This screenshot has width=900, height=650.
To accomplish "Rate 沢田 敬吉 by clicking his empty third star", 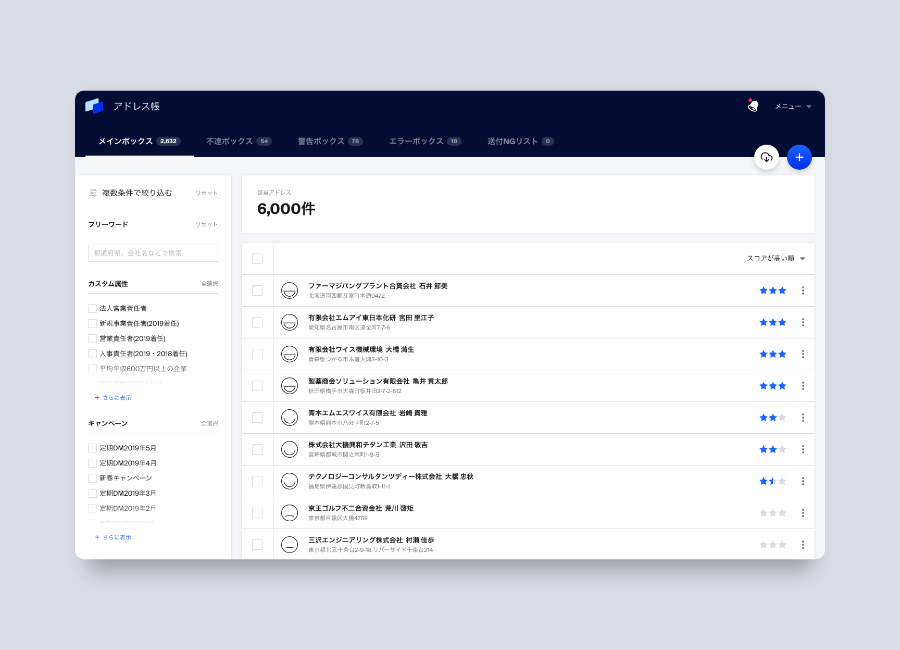I will (780, 450).
